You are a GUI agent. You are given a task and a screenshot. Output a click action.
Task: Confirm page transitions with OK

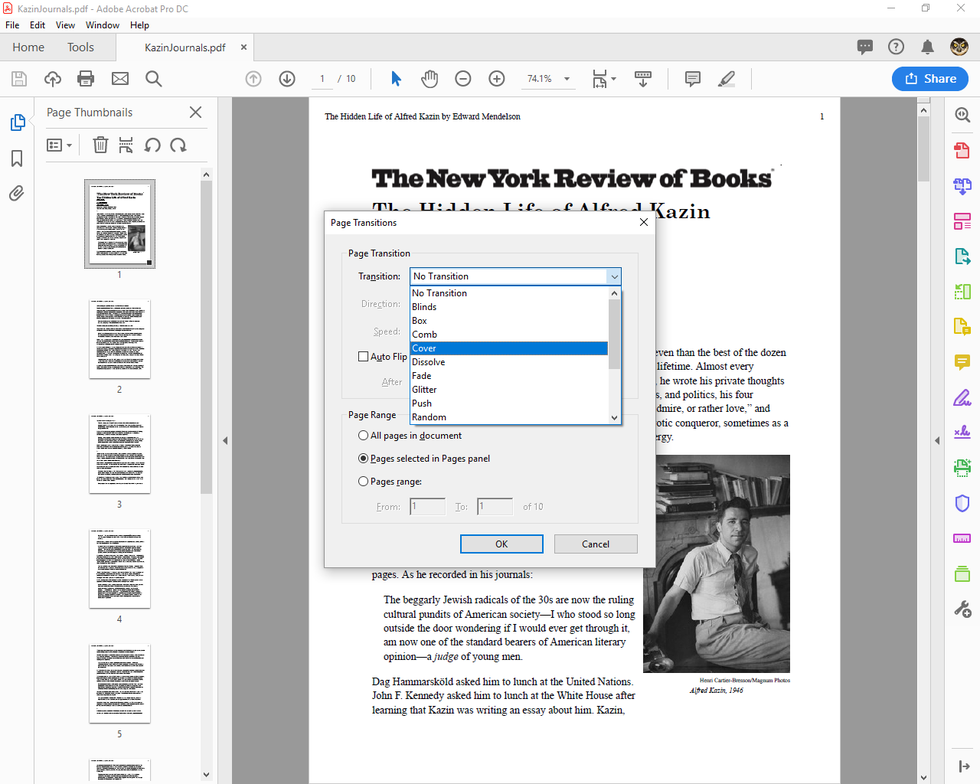point(501,543)
